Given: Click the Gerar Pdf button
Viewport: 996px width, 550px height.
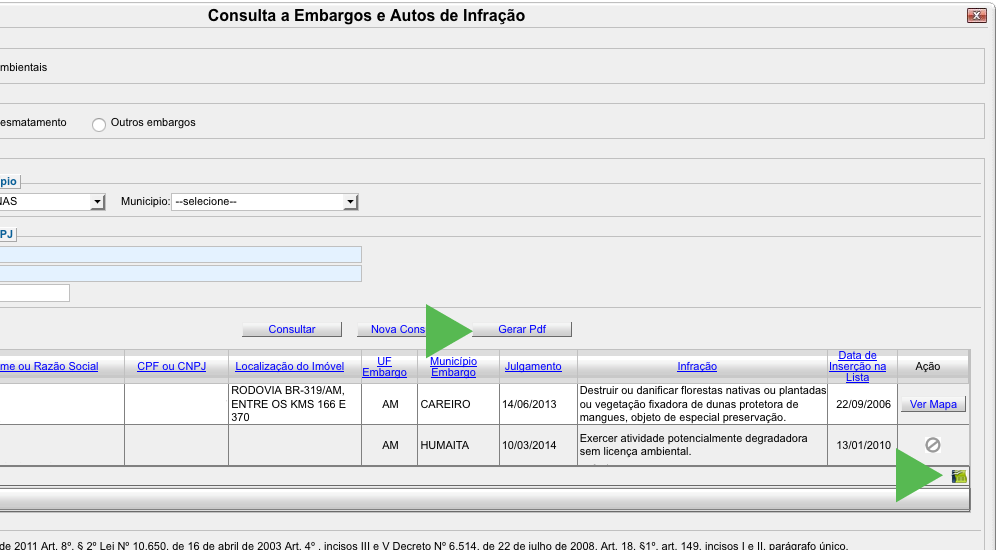Looking at the screenshot, I should point(522,329).
